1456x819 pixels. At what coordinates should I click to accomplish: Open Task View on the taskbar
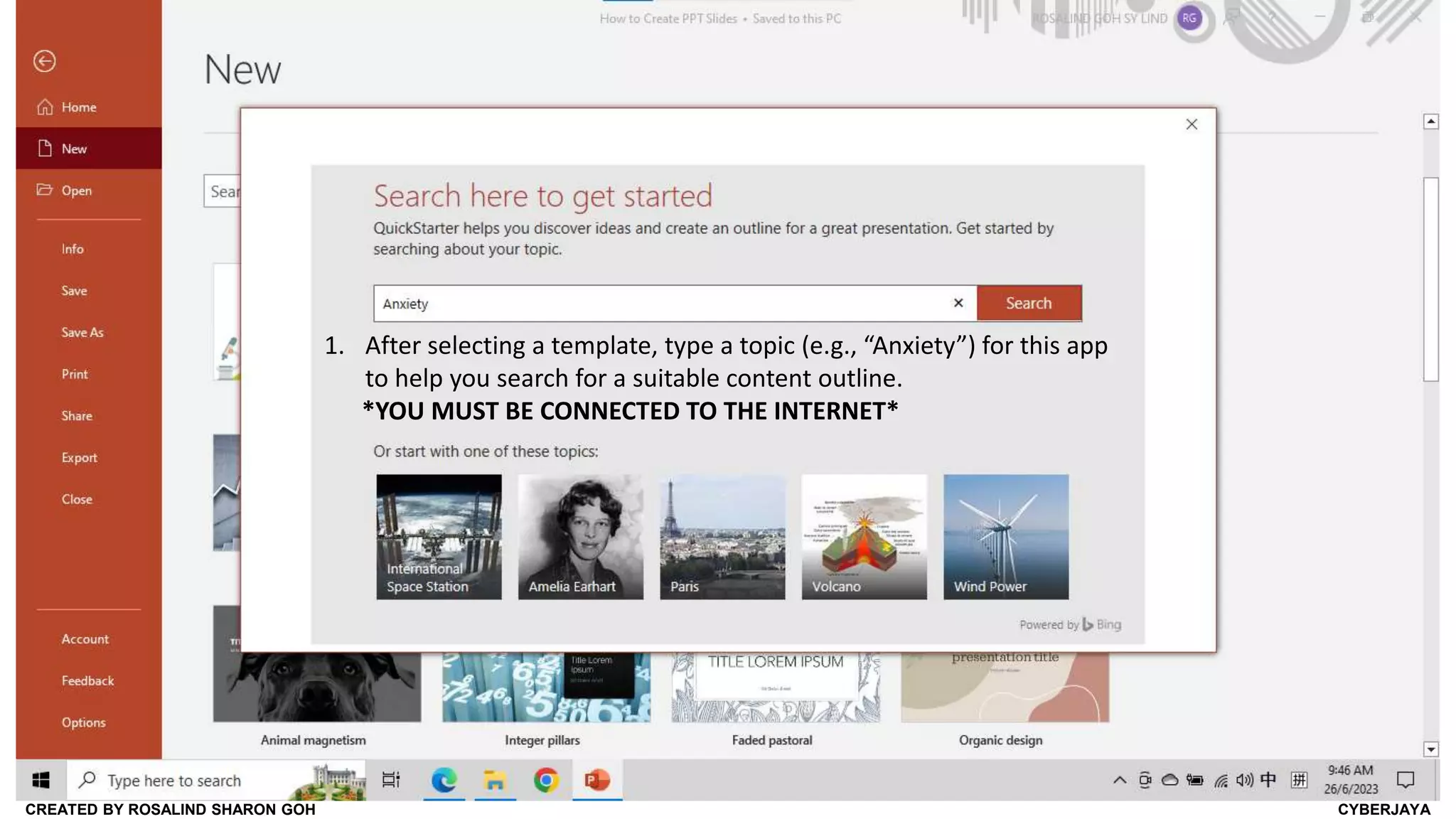391,781
